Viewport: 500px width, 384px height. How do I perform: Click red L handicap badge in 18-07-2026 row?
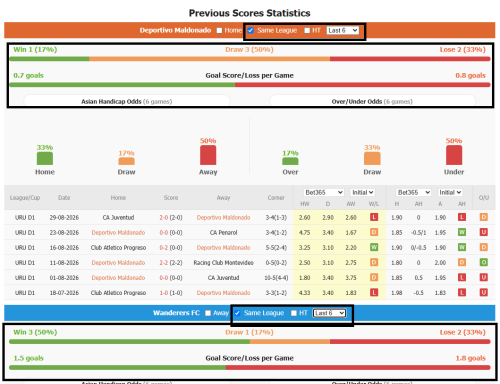point(462,292)
